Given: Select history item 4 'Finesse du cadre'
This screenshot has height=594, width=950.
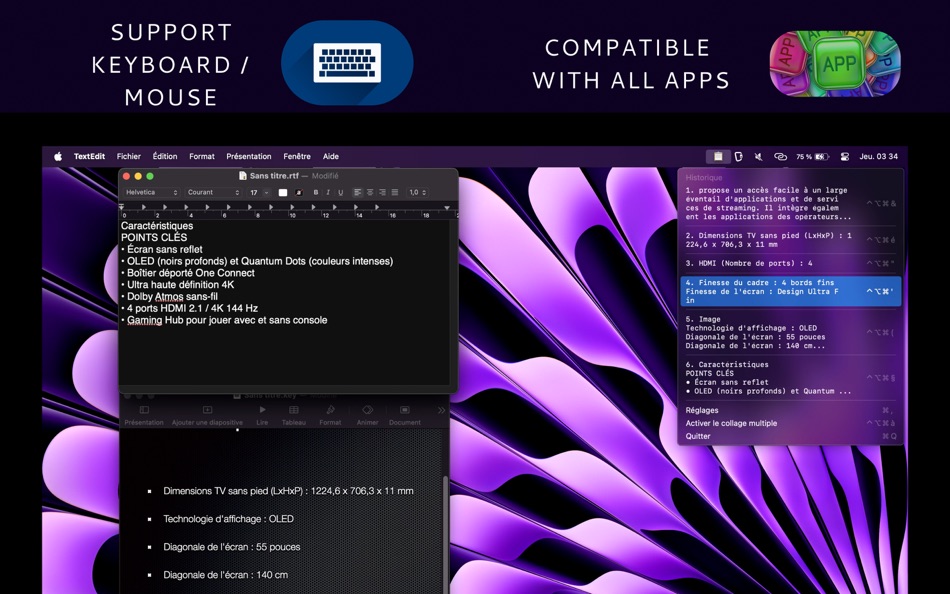Looking at the screenshot, I should (x=790, y=292).
